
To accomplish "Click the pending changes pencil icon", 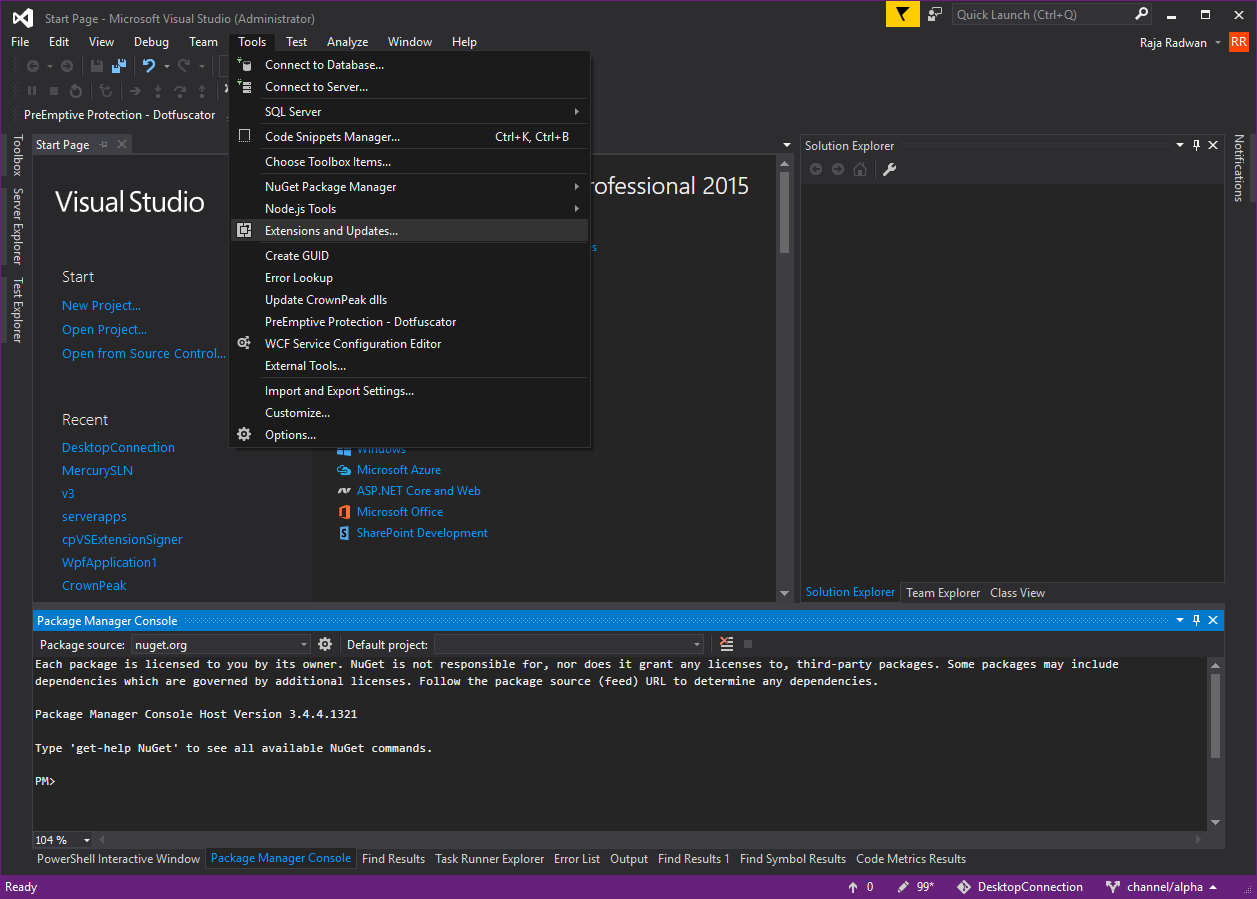I will (903, 887).
